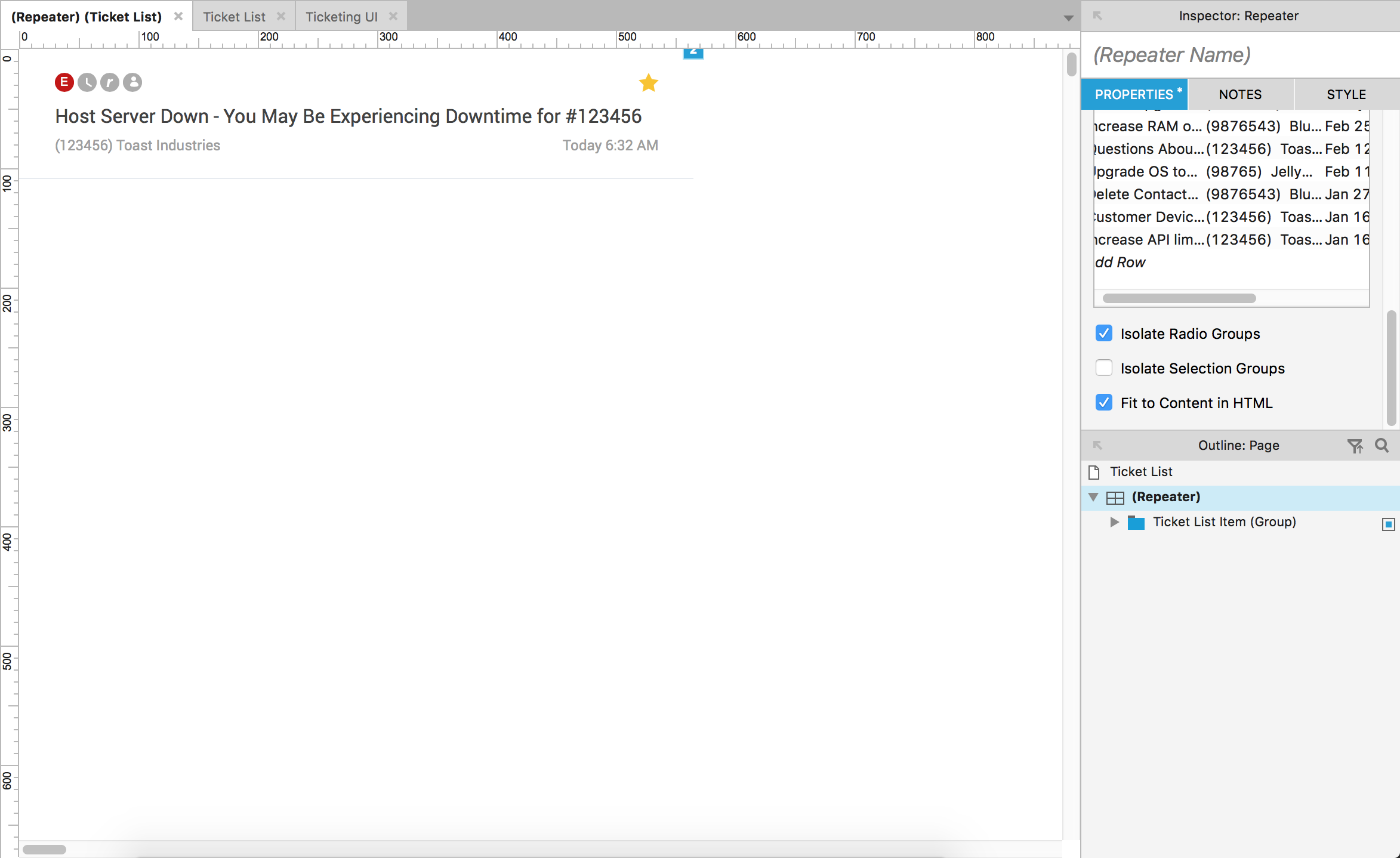Click the gray clock icon
The width and height of the screenshot is (1400, 858).
87,82
